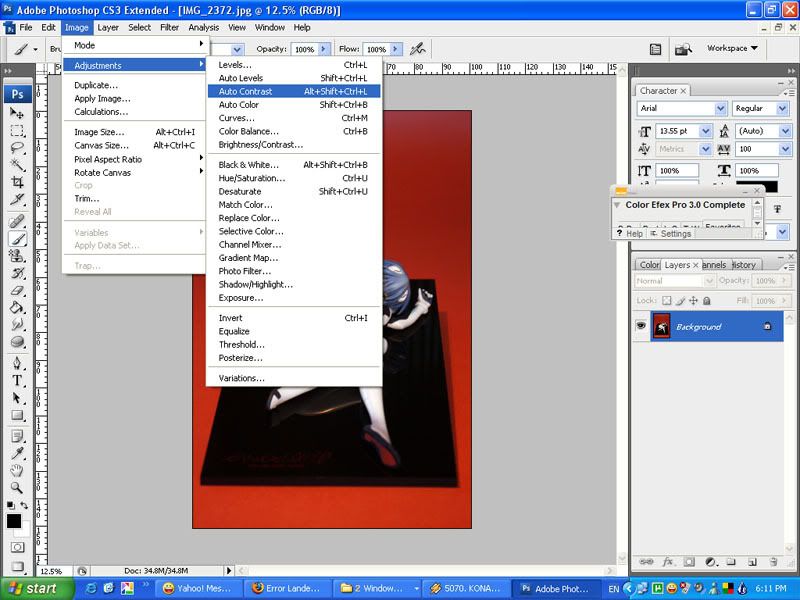Select the History Brush tool
800x600 pixels.
(17, 273)
